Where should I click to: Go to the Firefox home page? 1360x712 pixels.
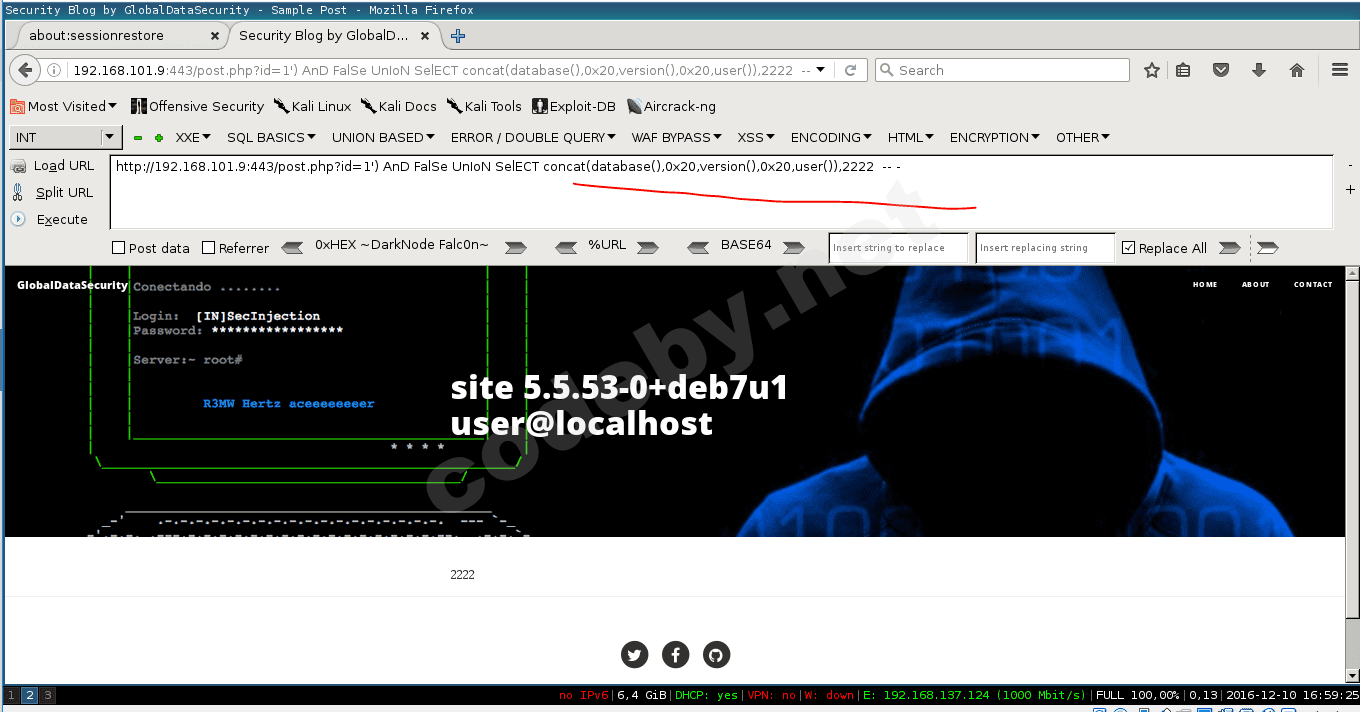[x=1297, y=70]
